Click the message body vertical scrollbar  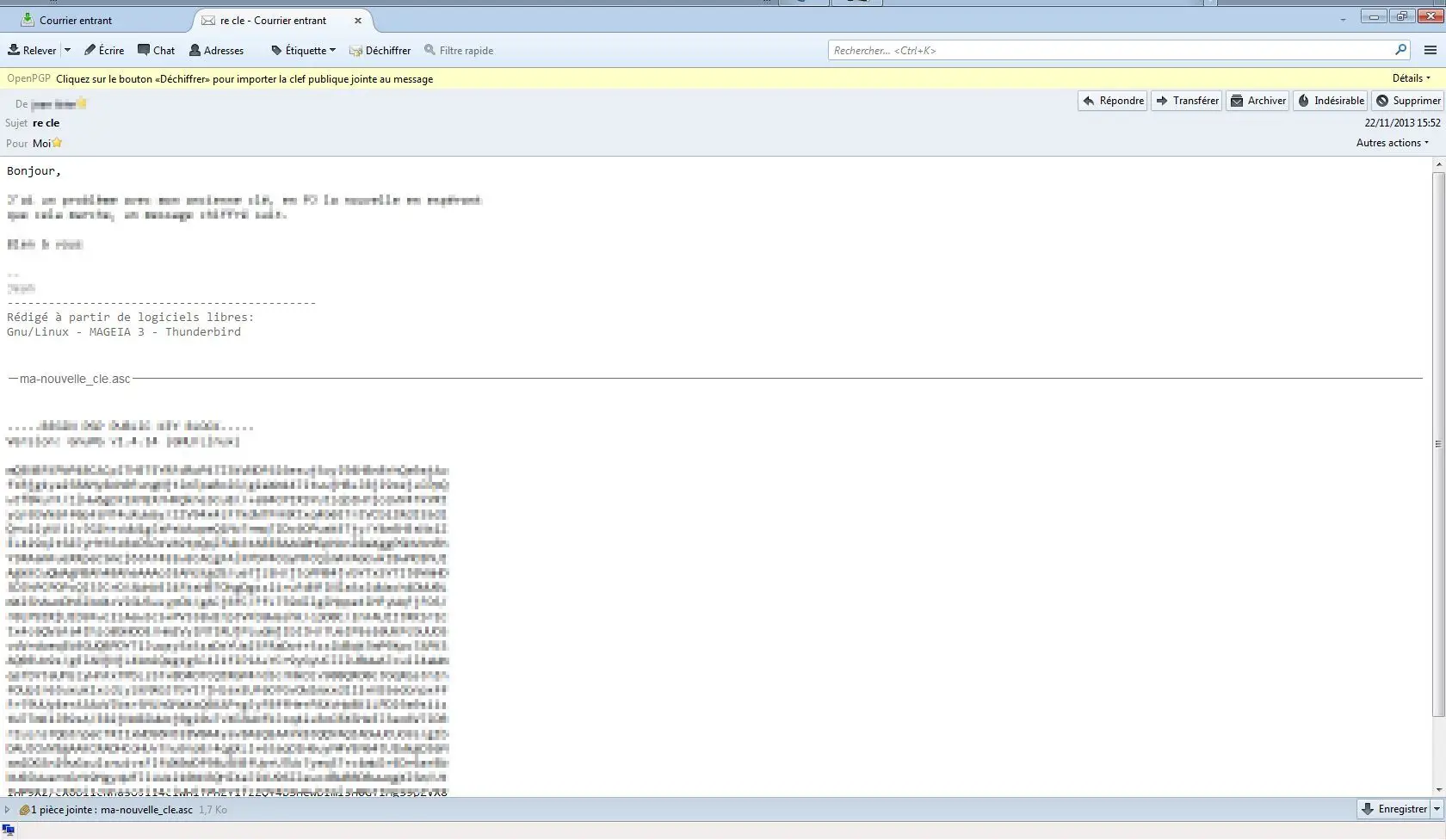pos(1438,443)
